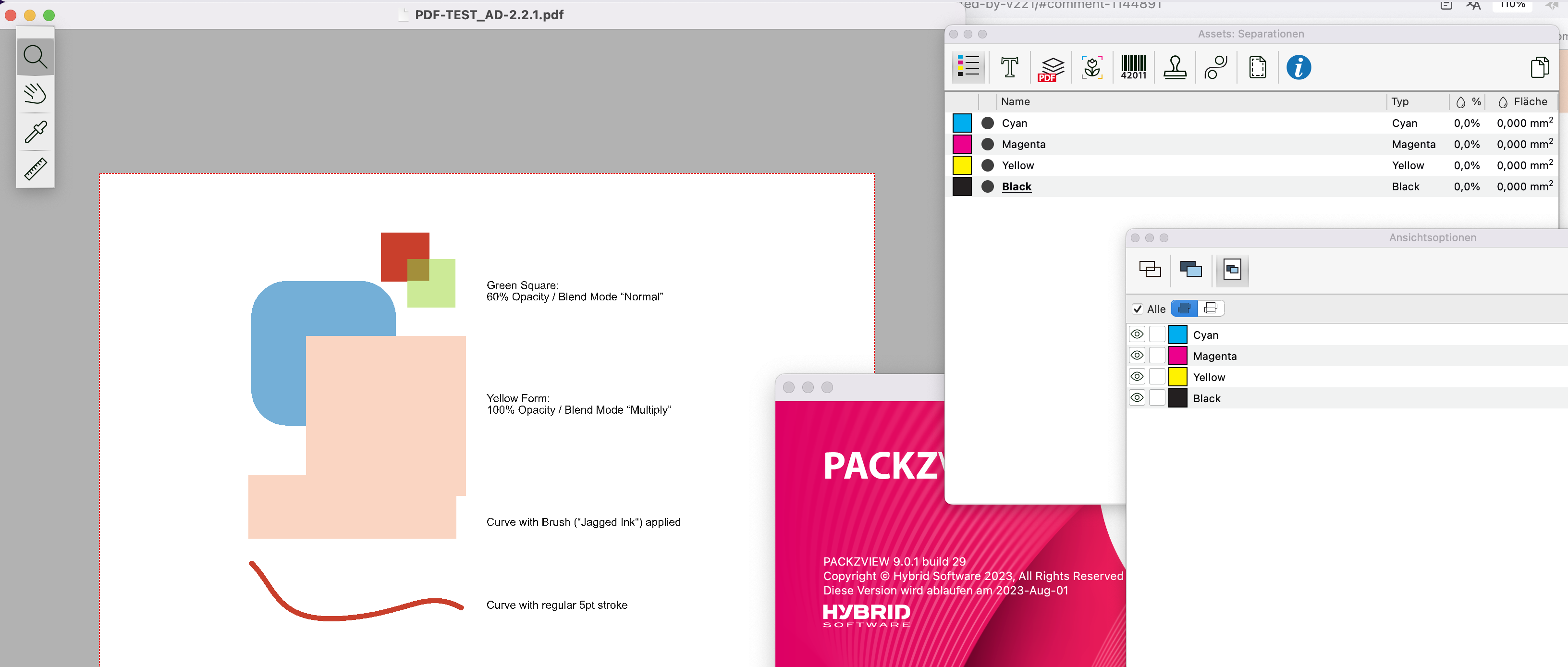Image resolution: width=1568 pixels, height=667 pixels.
Task: Click Magenta swatch in Ansichtsoptionen panel
Action: (1178, 356)
